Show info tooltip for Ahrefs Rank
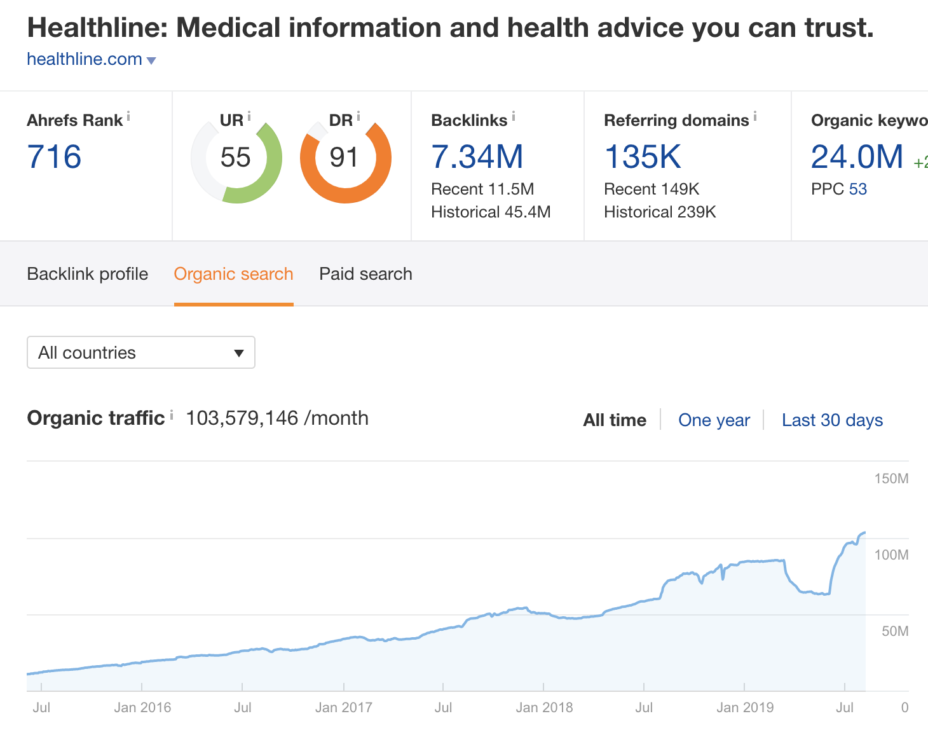This screenshot has width=928, height=730. tap(128, 117)
